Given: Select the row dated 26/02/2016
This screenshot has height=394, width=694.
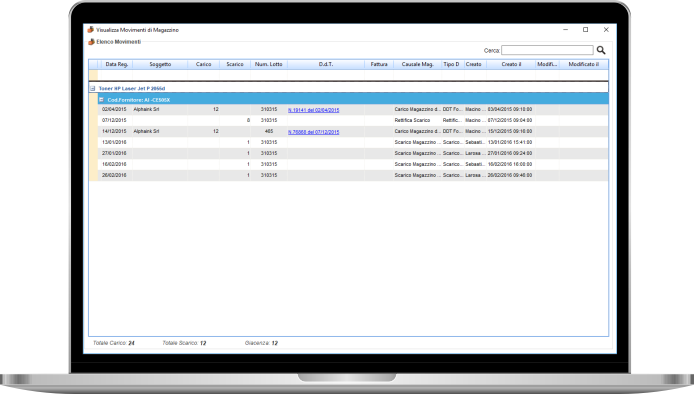Looking at the screenshot, I should [x=353, y=175].
